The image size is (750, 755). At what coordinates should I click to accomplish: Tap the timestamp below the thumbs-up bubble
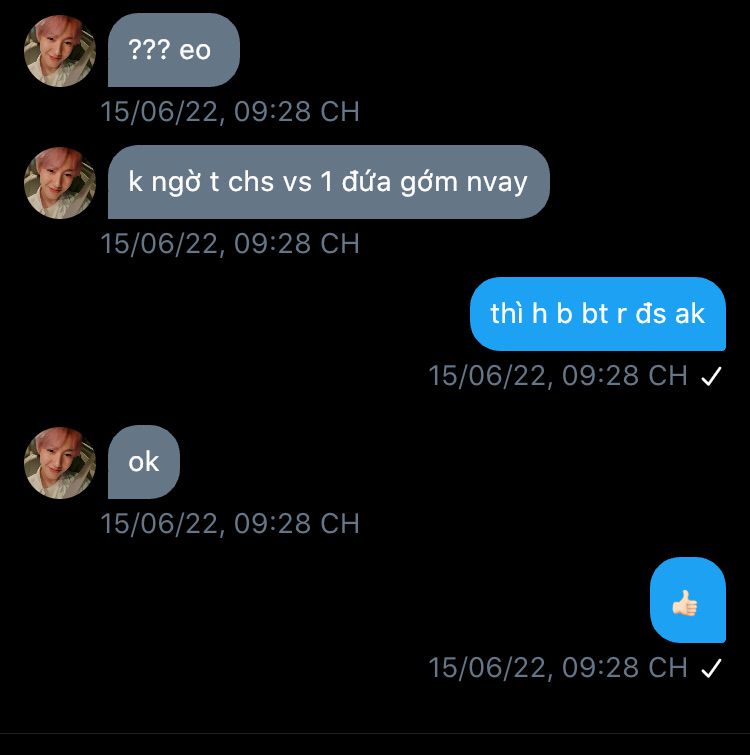click(558, 668)
